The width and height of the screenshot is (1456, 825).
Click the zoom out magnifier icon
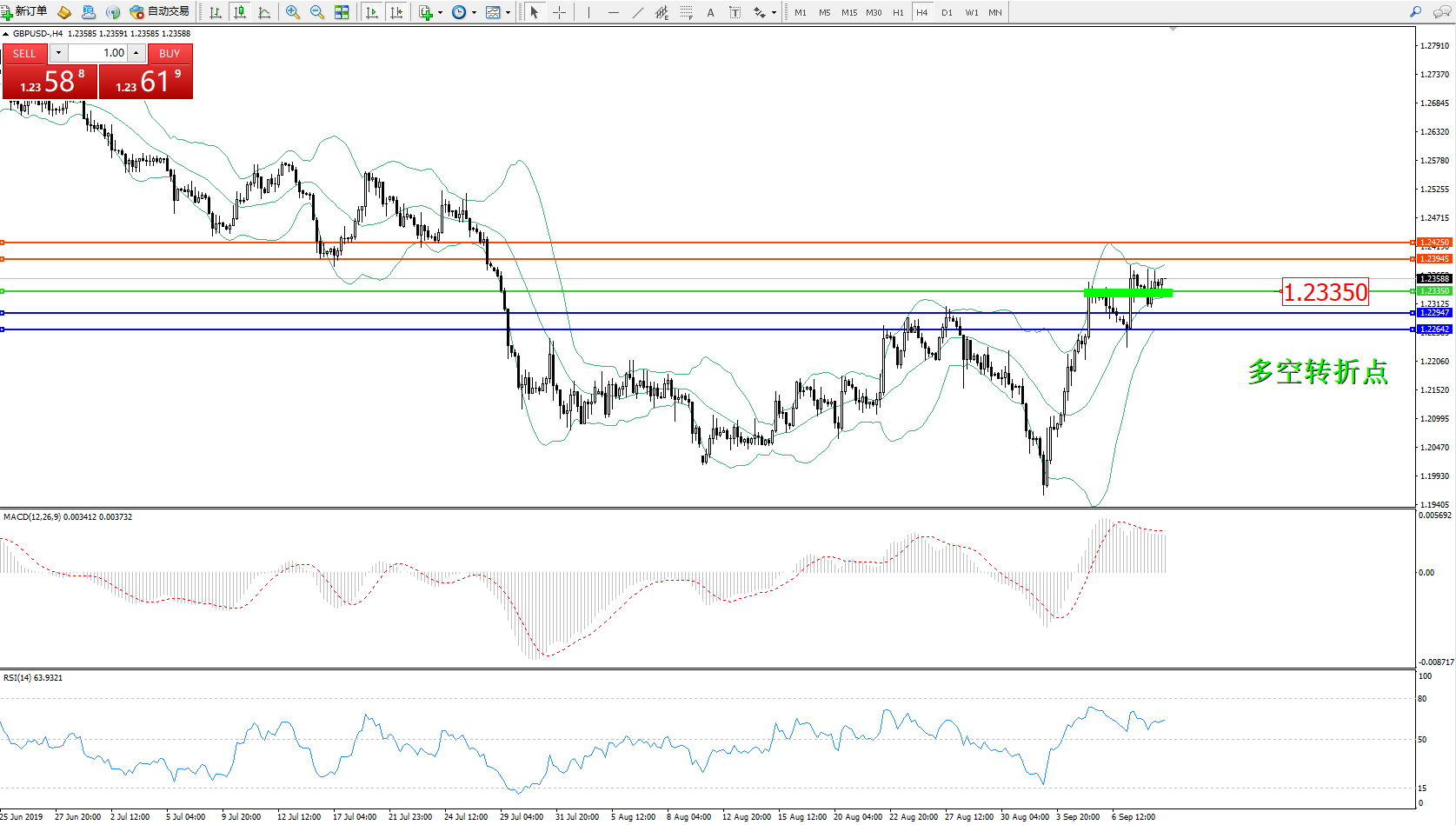(x=317, y=12)
